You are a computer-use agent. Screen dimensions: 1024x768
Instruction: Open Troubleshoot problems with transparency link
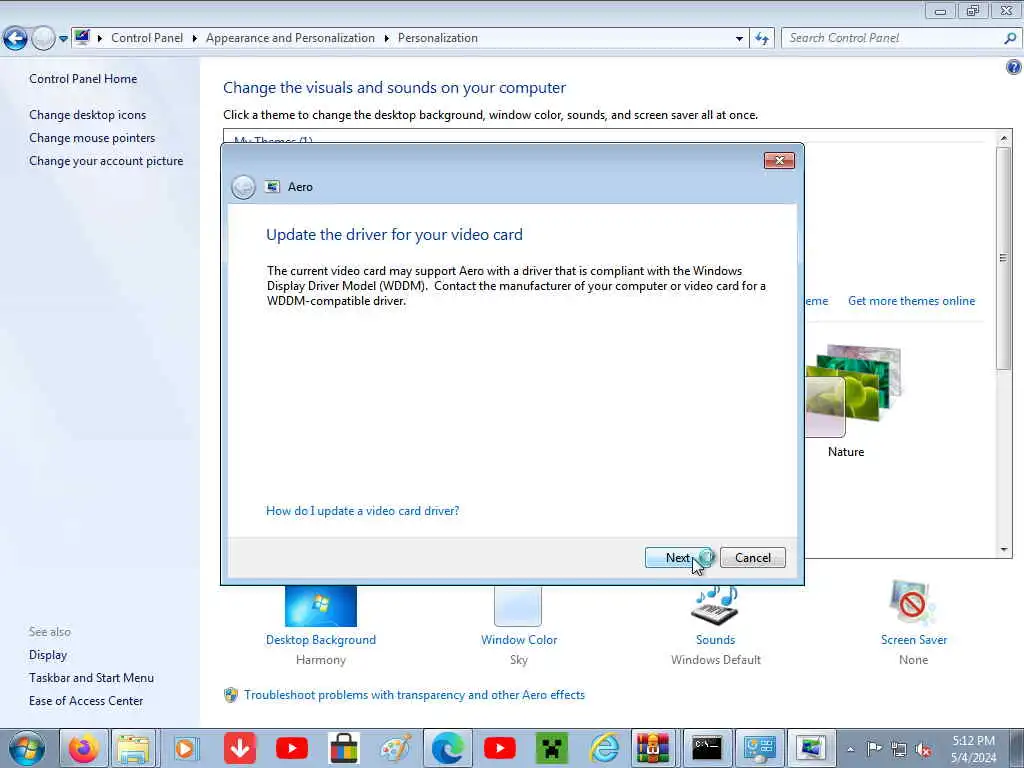(414, 695)
